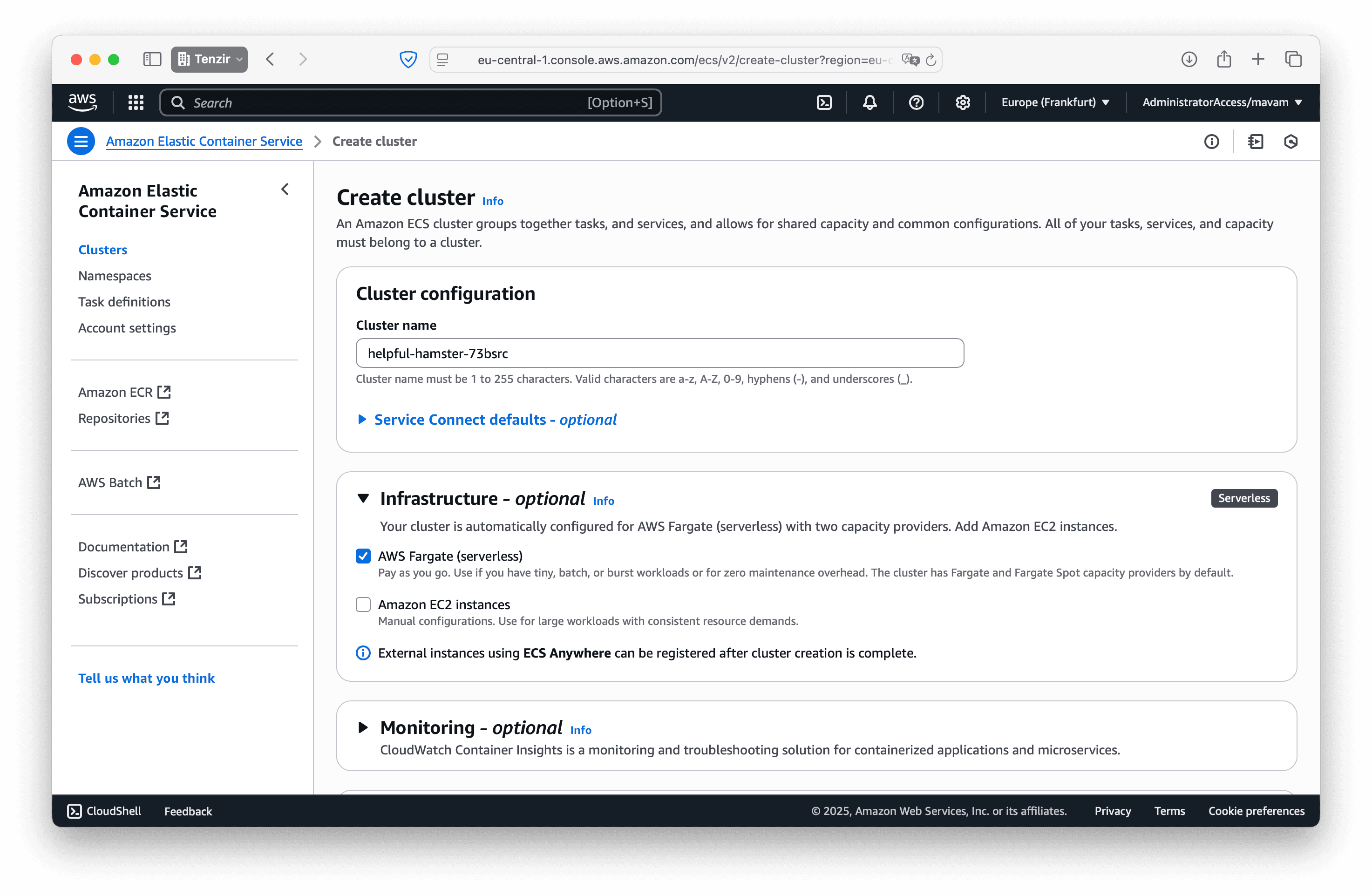Open the notifications bell

click(869, 102)
